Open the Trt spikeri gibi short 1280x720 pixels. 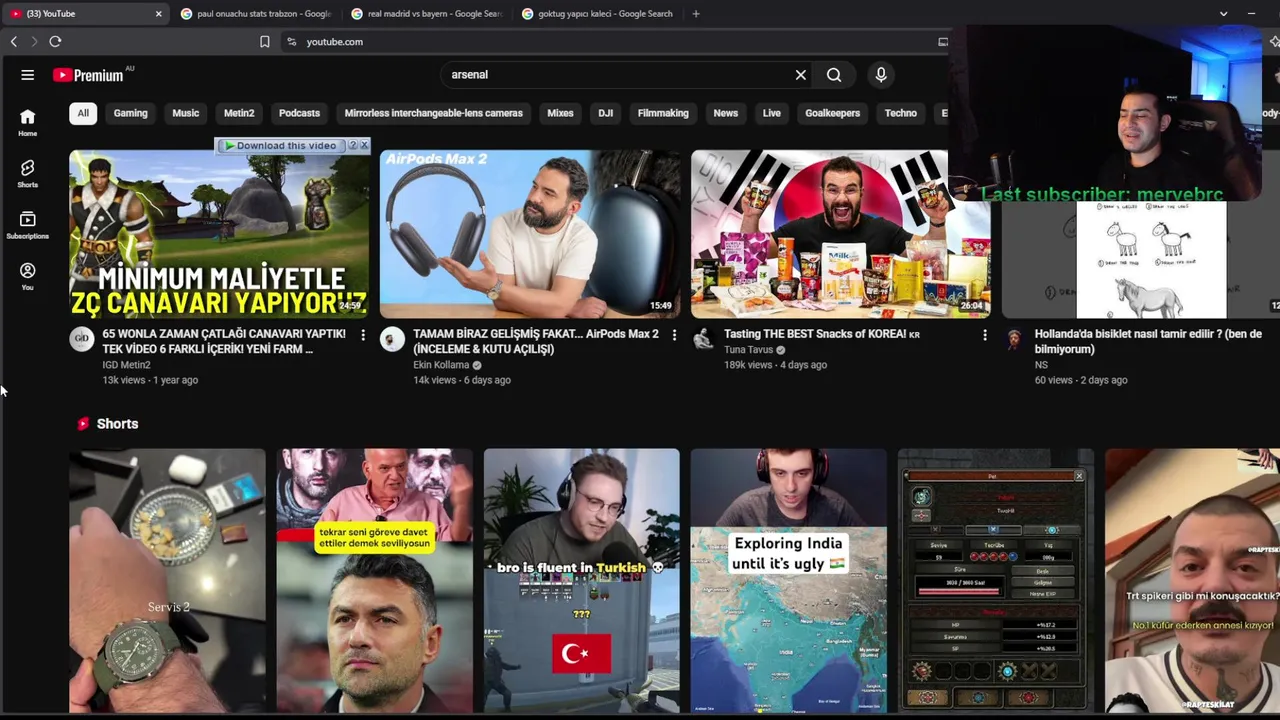click(x=1192, y=581)
